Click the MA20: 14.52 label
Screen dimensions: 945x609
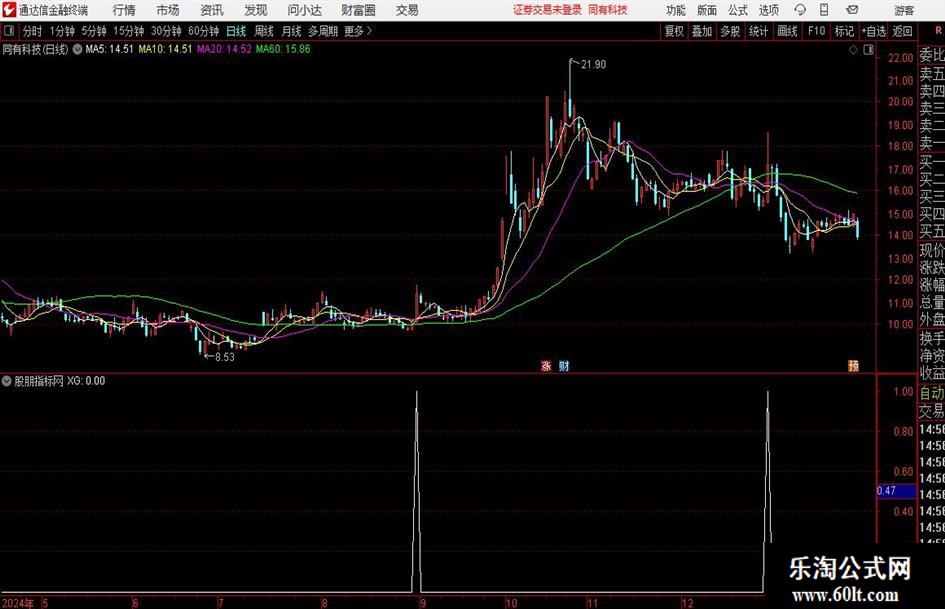tap(224, 49)
